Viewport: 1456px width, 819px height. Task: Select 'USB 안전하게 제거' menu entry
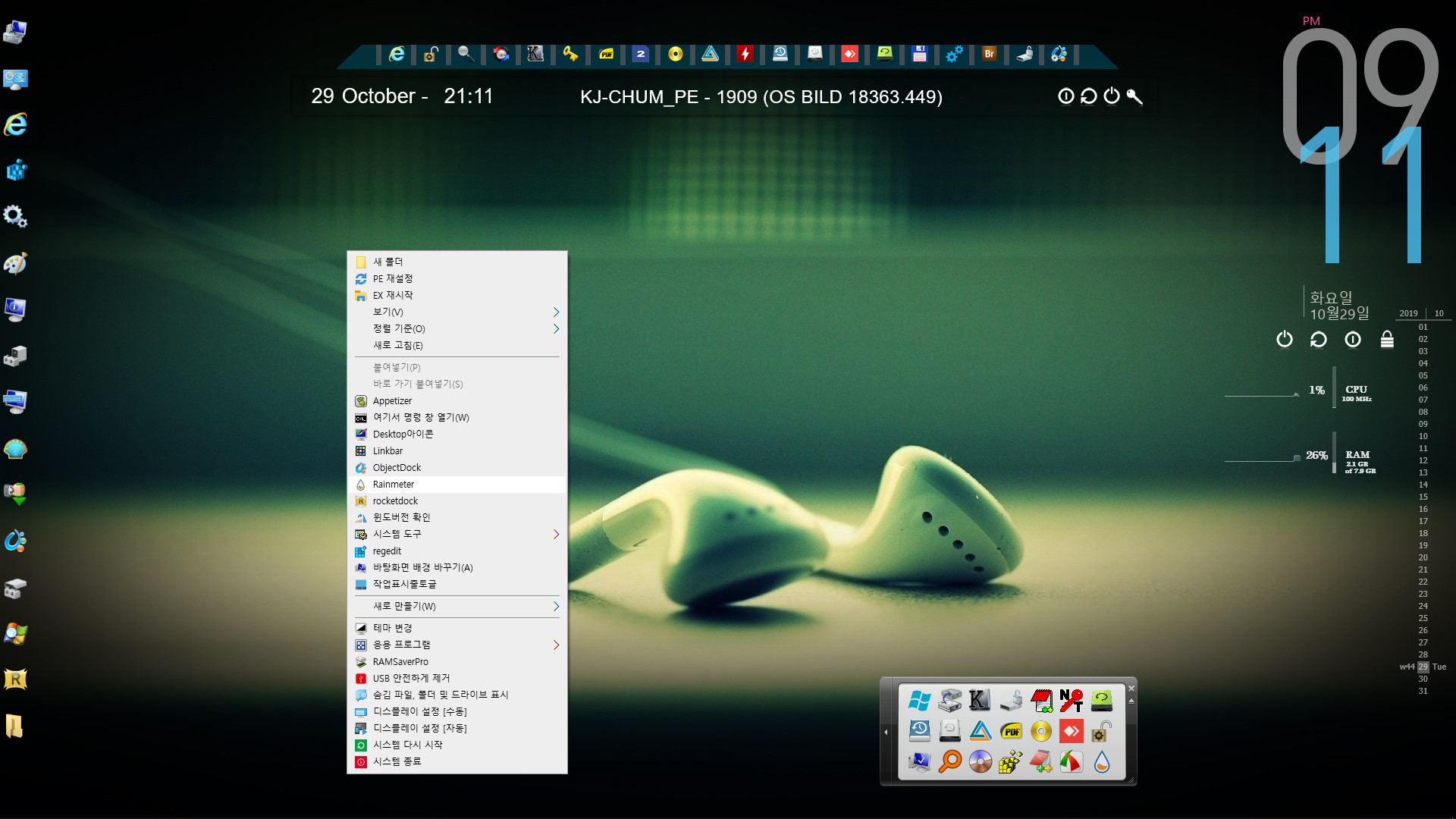click(457, 678)
